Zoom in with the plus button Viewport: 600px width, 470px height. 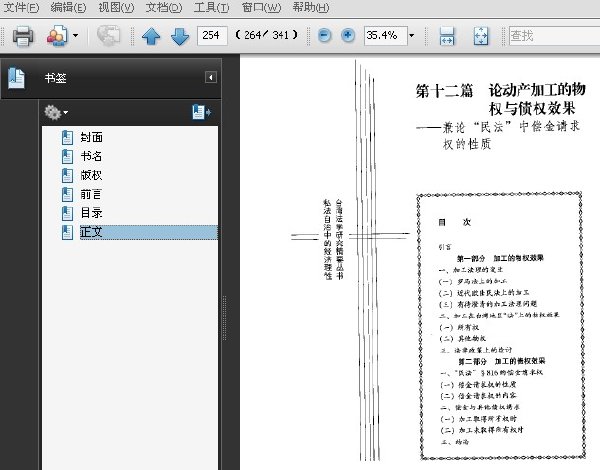pos(347,36)
